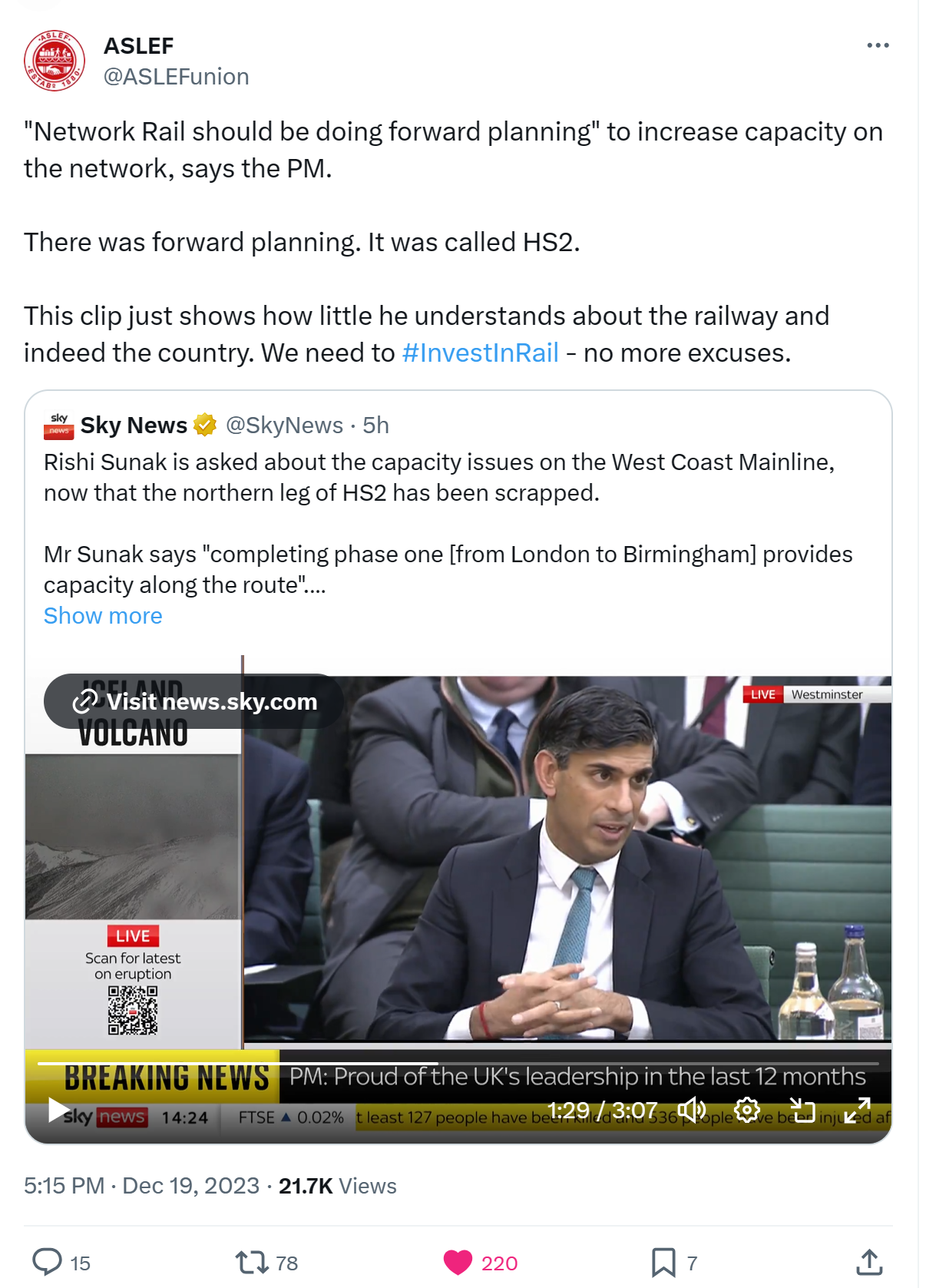Mute the video with the speaker icon
This screenshot has height=1288, width=926.
tap(691, 1110)
